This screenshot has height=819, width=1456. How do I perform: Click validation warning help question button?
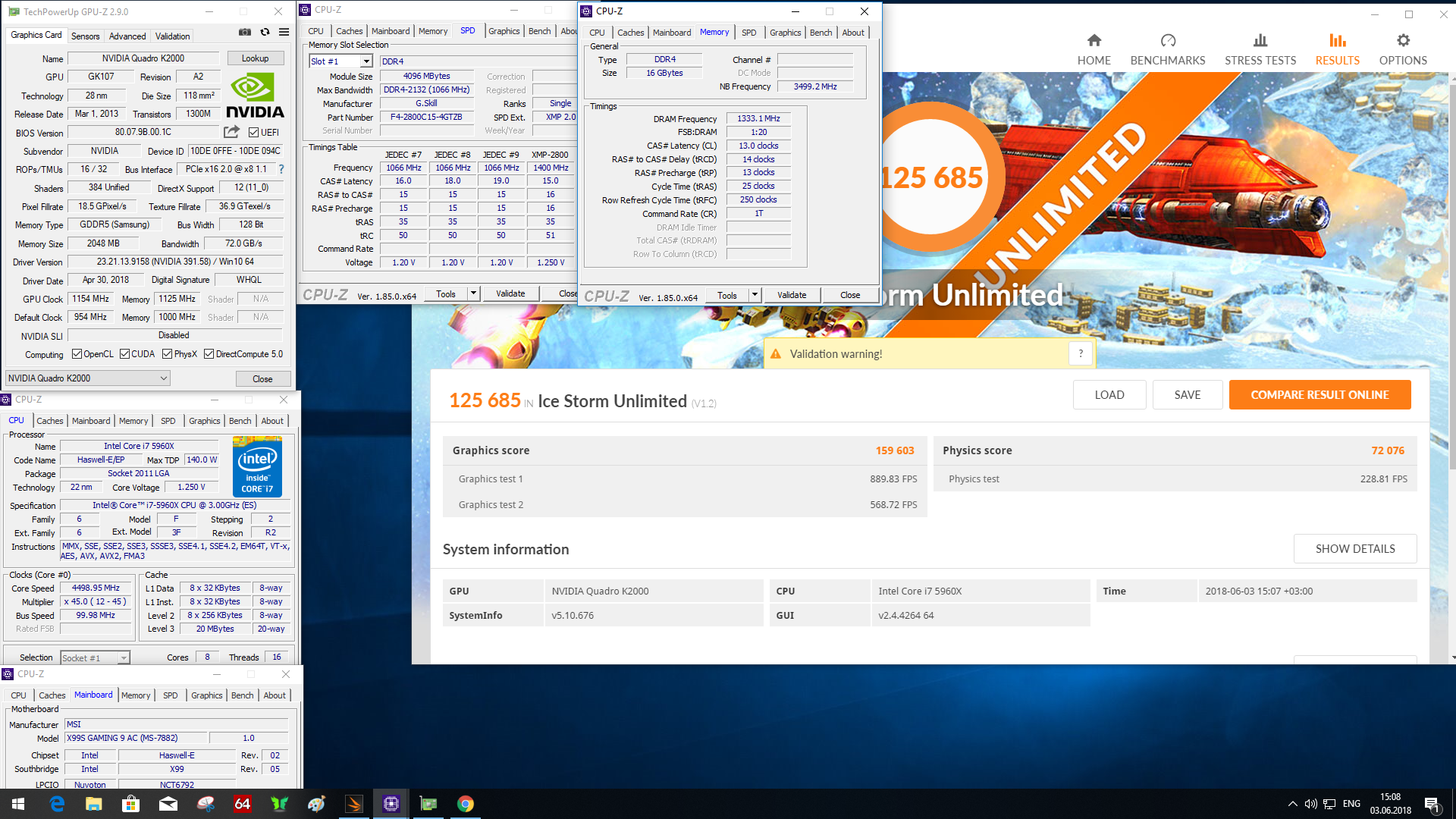[1081, 353]
